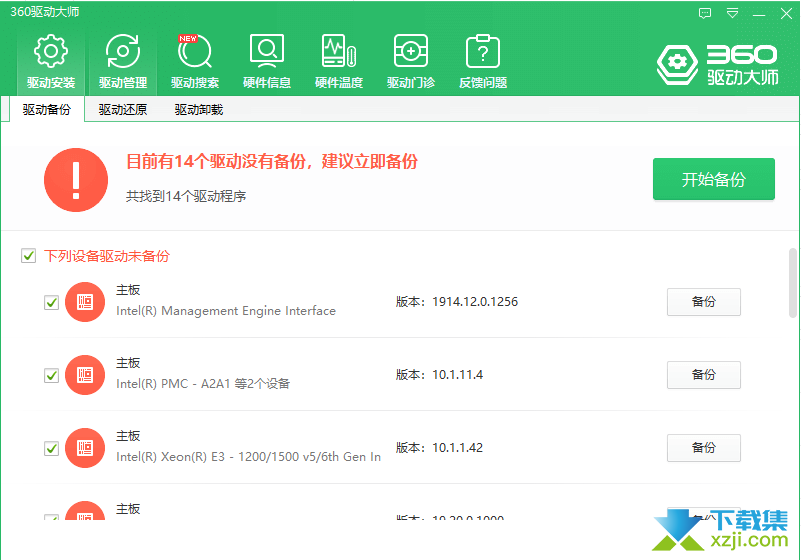Uncheck the 下列设备驱动未备份 select-all checkbox
Screen dimensions: 801x560
pos(29,256)
